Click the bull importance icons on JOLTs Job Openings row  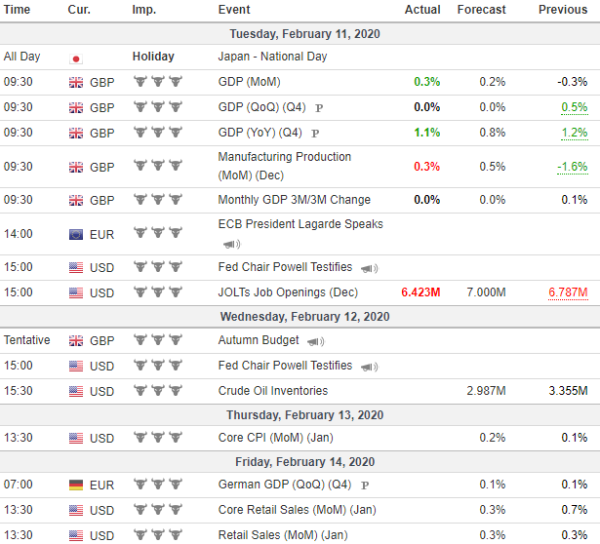click(x=158, y=293)
